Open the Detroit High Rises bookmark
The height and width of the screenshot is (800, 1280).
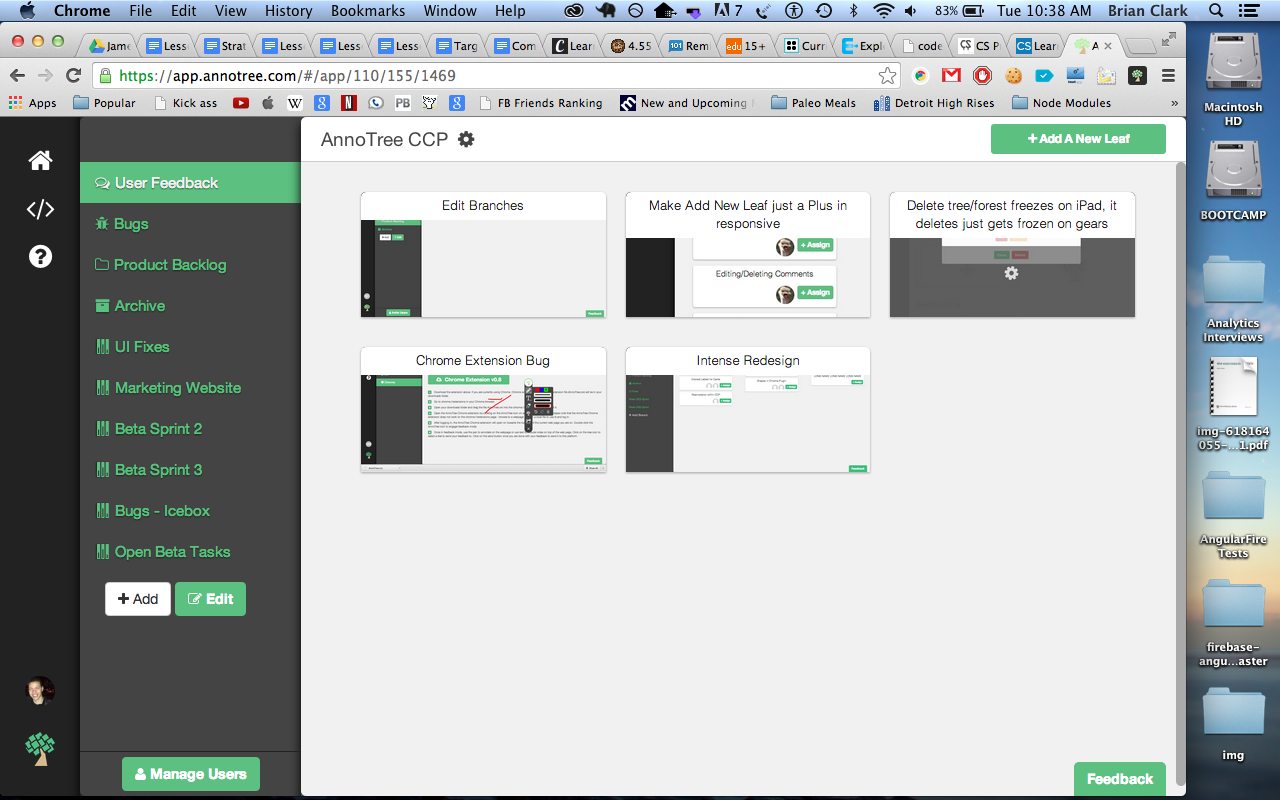934,103
